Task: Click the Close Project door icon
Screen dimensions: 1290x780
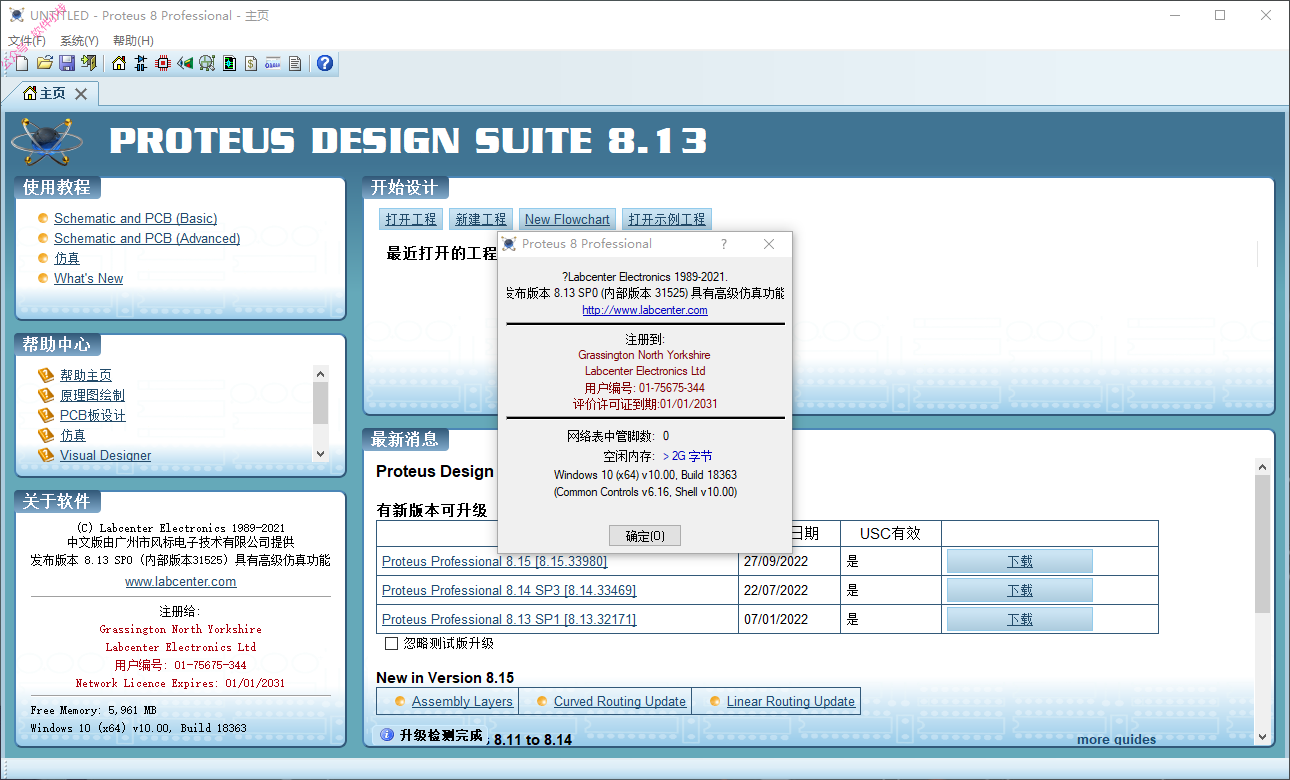Action: pos(89,64)
